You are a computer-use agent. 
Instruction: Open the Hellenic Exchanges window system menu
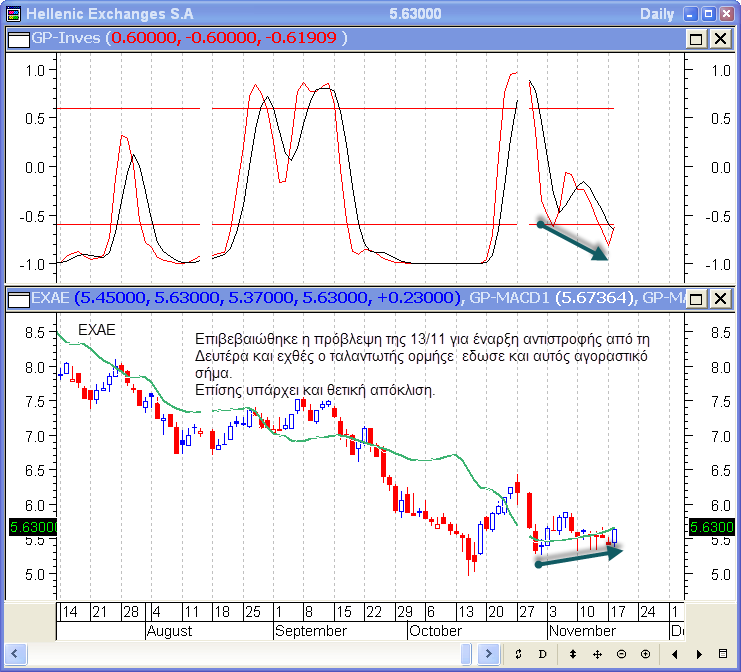[x=12, y=14]
